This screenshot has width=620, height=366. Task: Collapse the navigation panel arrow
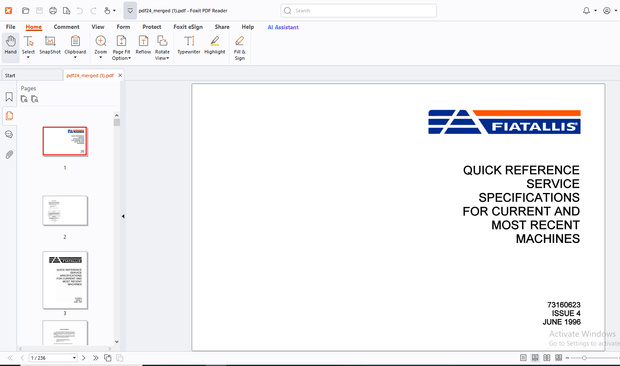(x=123, y=216)
